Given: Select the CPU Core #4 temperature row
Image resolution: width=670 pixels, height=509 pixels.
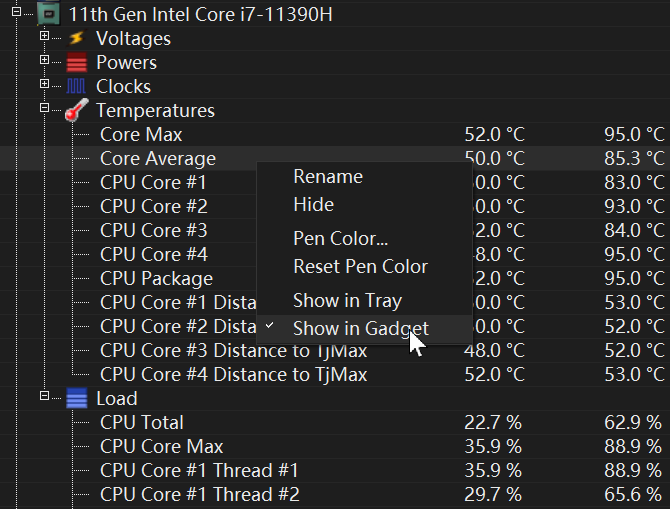Looking at the screenshot, I should click(x=335, y=254).
